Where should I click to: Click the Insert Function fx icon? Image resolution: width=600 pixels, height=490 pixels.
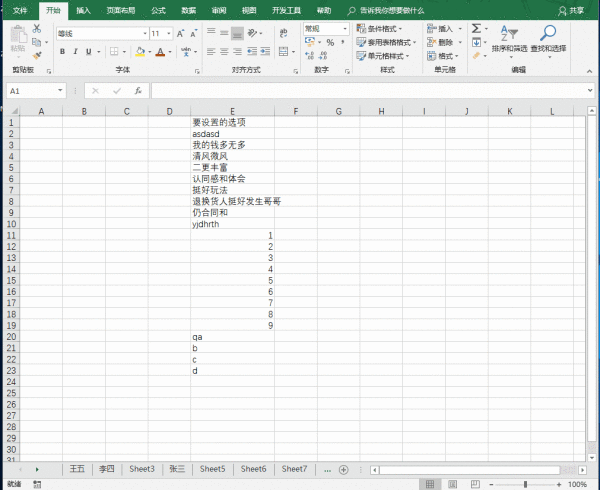click(x=136, y=91)
